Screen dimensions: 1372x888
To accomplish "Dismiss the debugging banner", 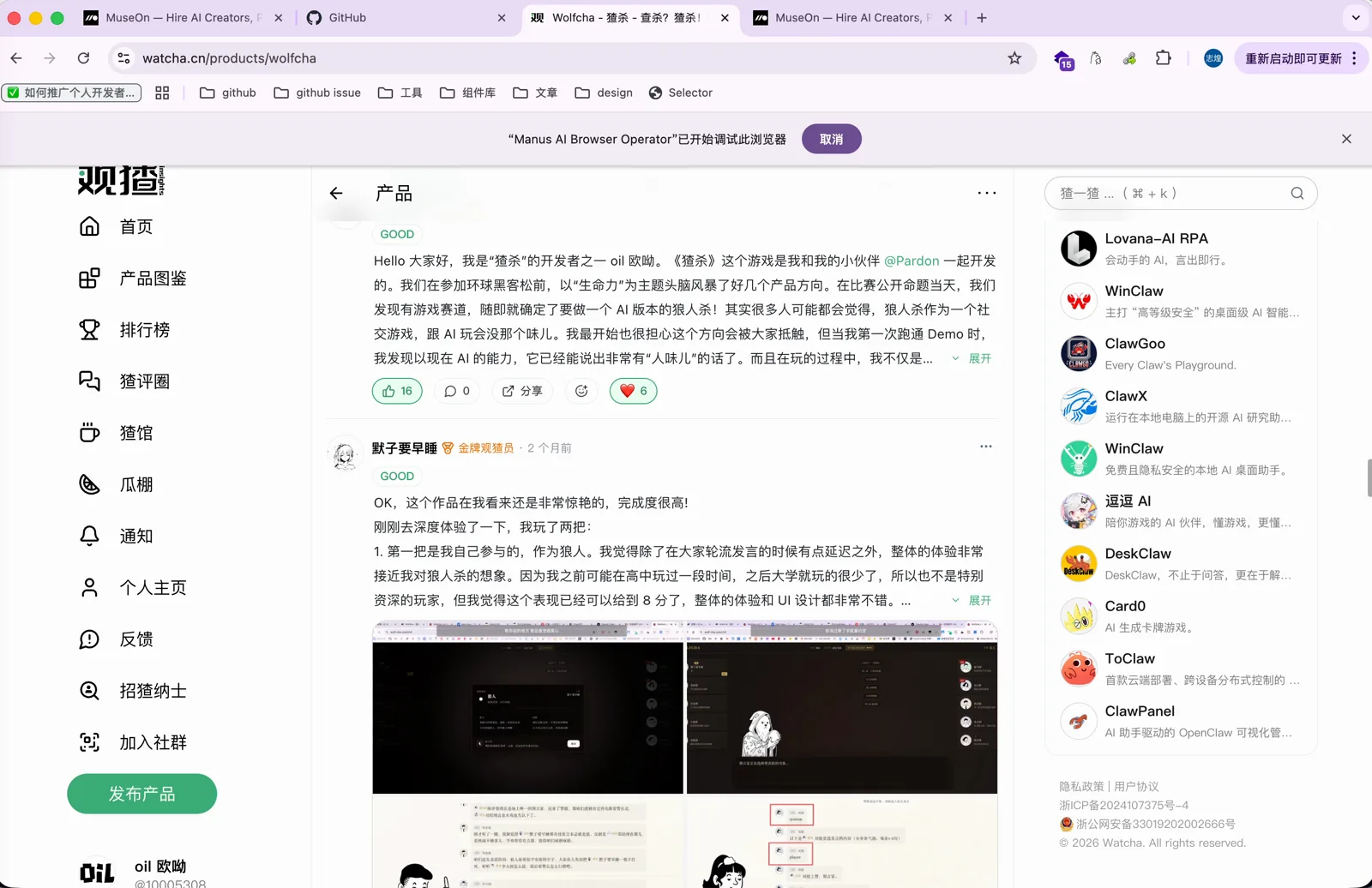I will point(1346,139).
